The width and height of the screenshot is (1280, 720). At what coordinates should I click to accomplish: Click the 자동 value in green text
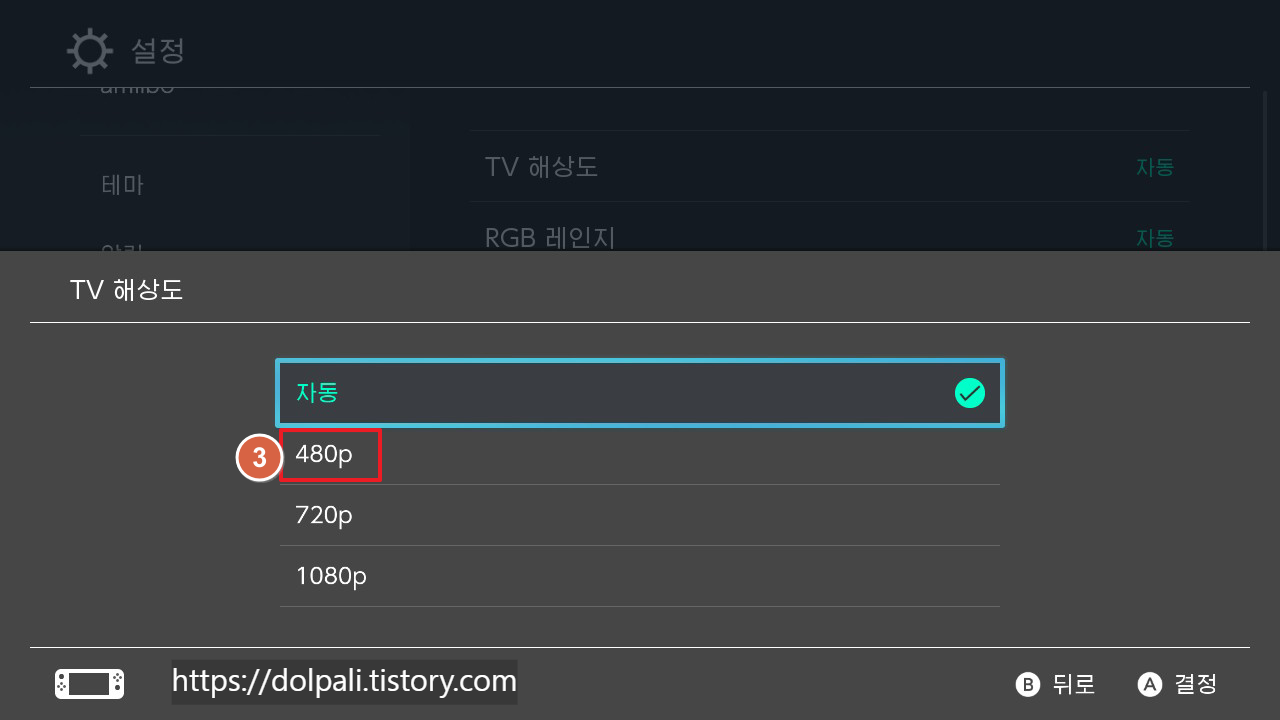click(x=1155, y=167)
